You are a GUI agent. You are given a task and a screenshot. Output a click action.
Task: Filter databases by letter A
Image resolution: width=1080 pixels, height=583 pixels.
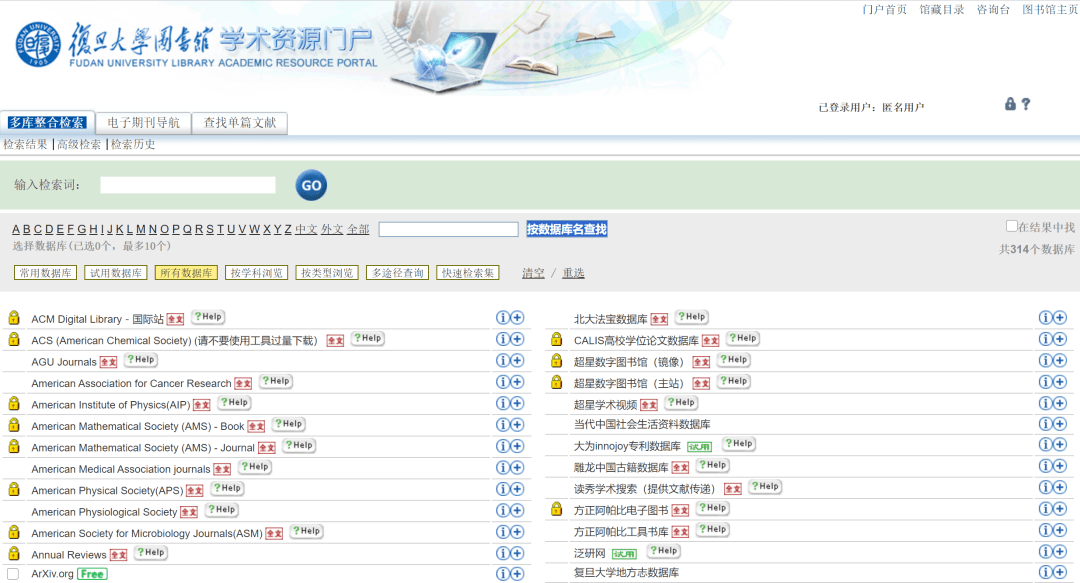16,229
